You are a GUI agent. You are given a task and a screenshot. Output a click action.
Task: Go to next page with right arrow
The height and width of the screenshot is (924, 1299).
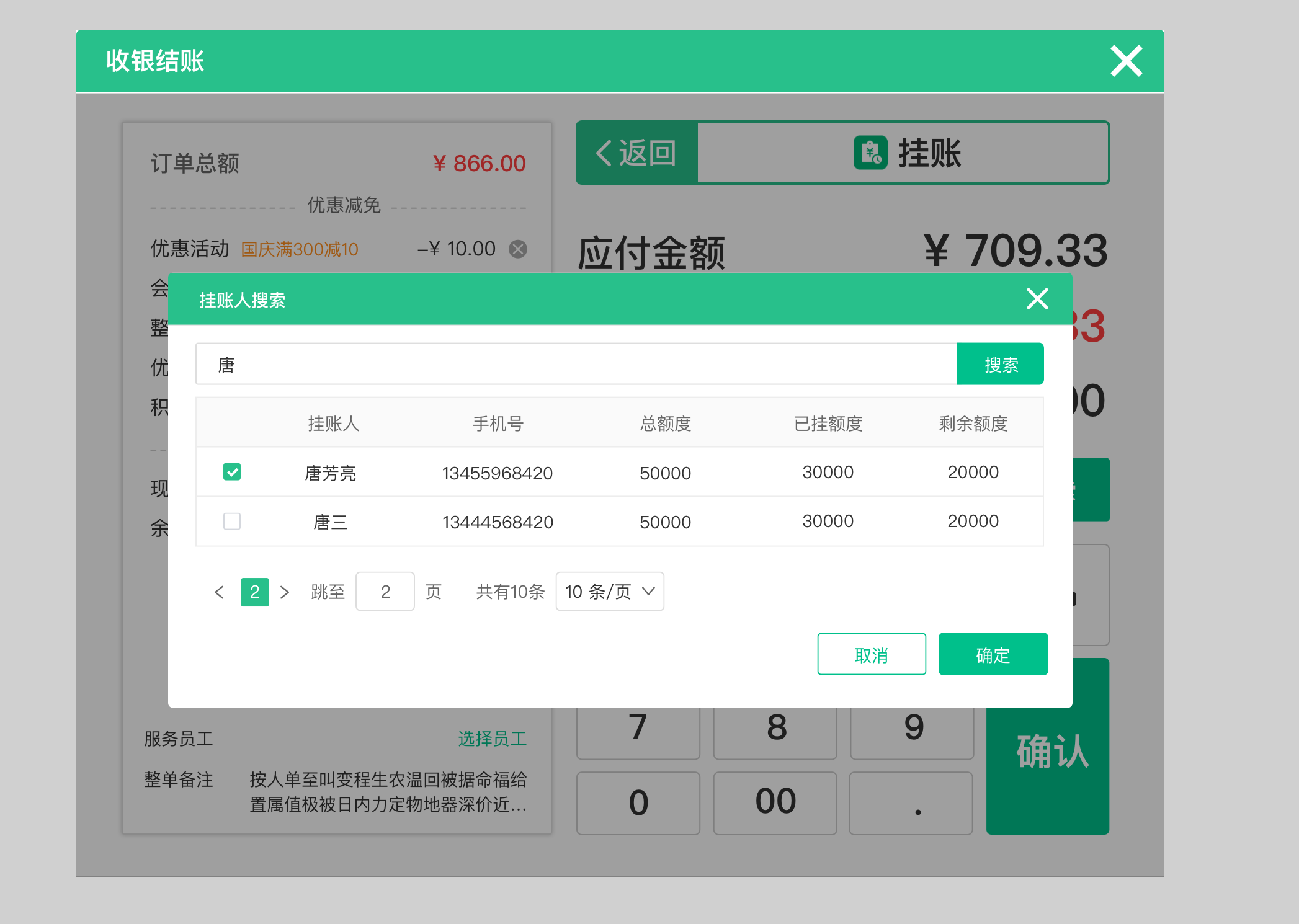click(x=285, y=592)
